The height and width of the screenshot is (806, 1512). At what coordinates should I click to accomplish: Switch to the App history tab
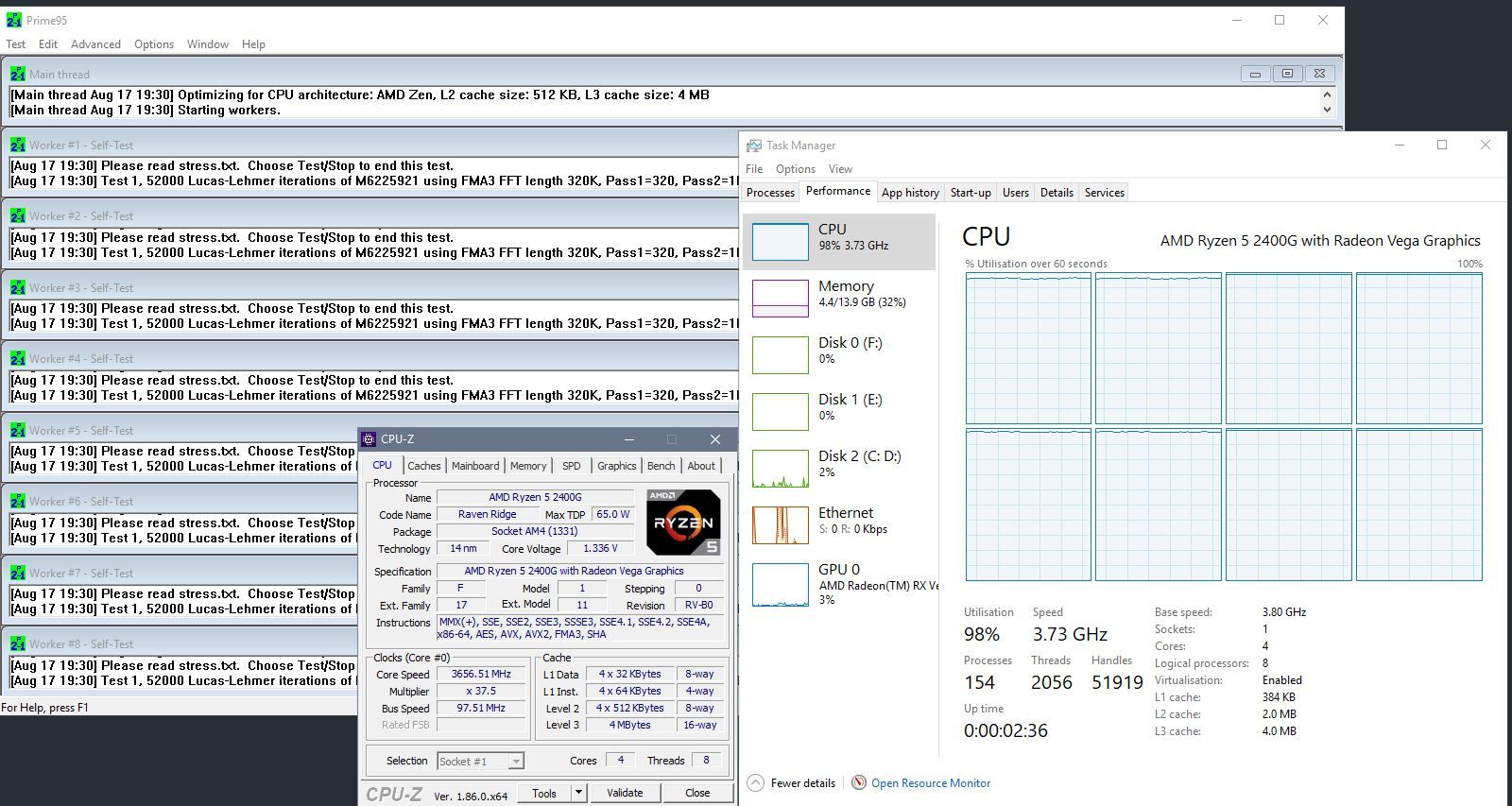(x=910, y=192)
